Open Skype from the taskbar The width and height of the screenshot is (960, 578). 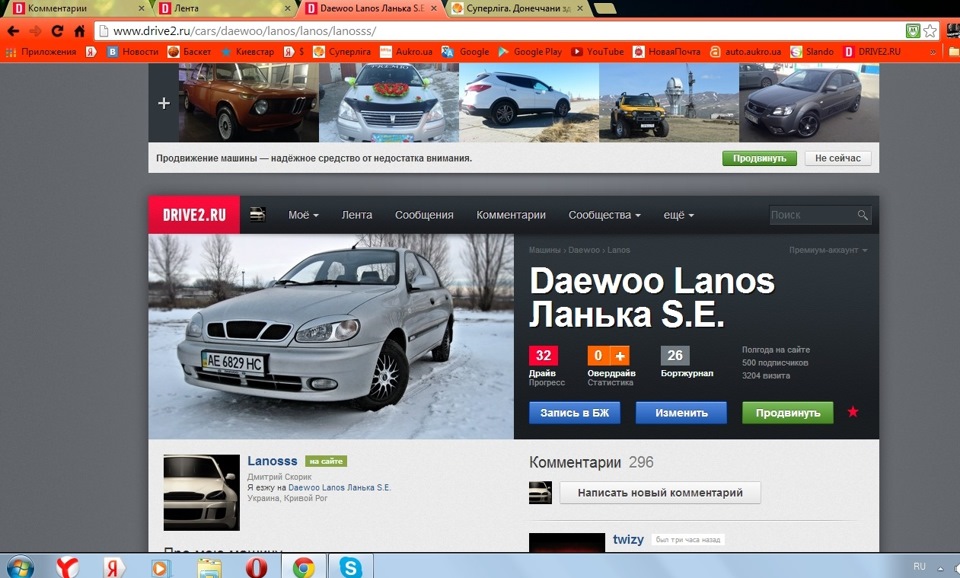350,567
